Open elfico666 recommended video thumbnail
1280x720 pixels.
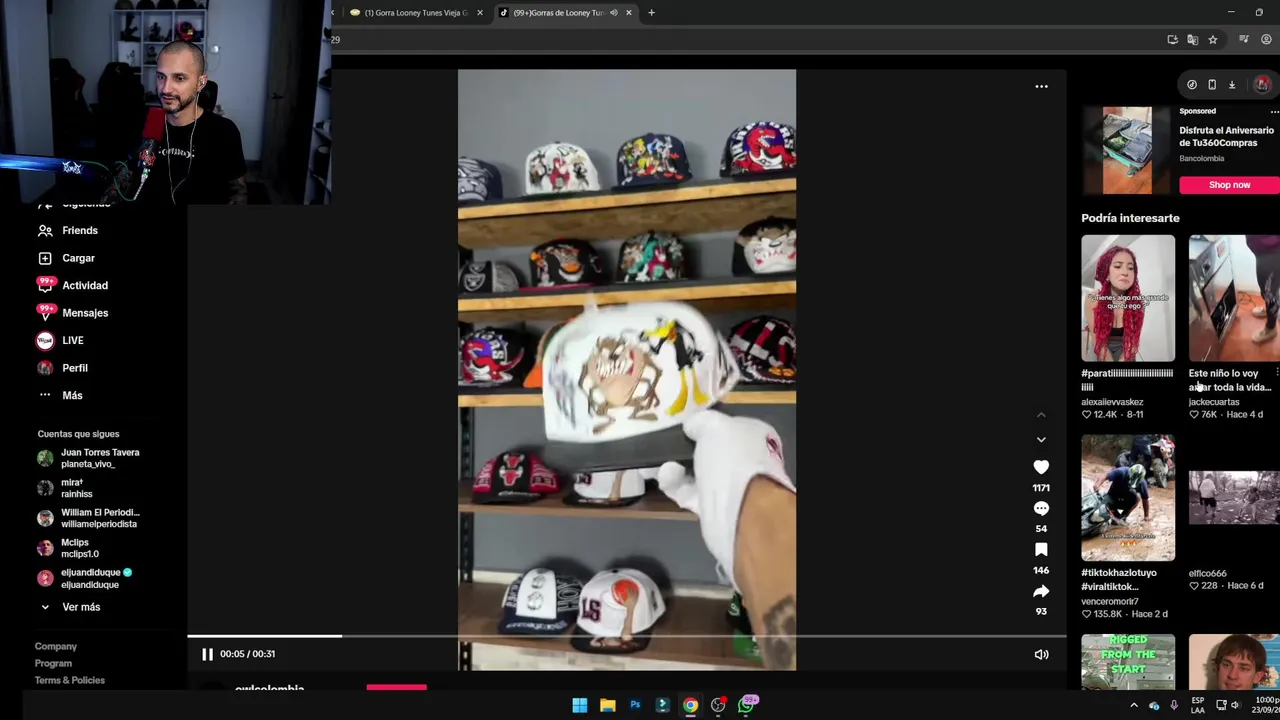(1234, 498)
